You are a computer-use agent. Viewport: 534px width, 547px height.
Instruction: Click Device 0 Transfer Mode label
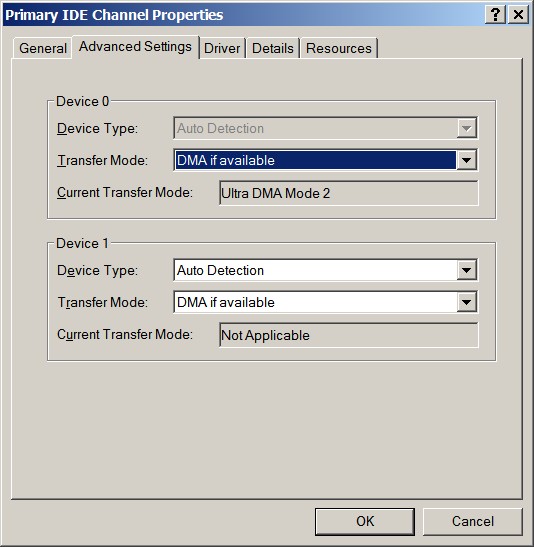click(x=103, y=160)
